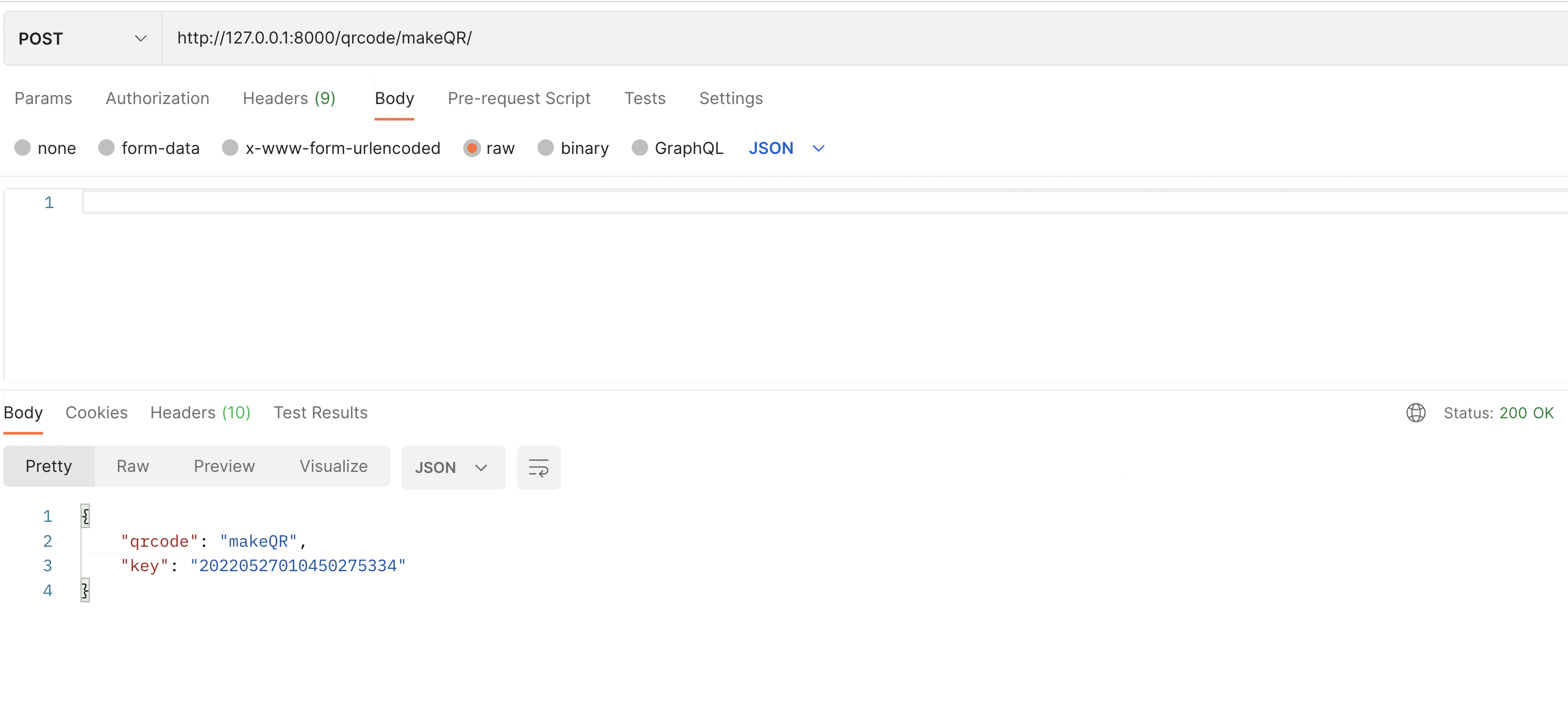Select GraphQL body type

[639, 148]
